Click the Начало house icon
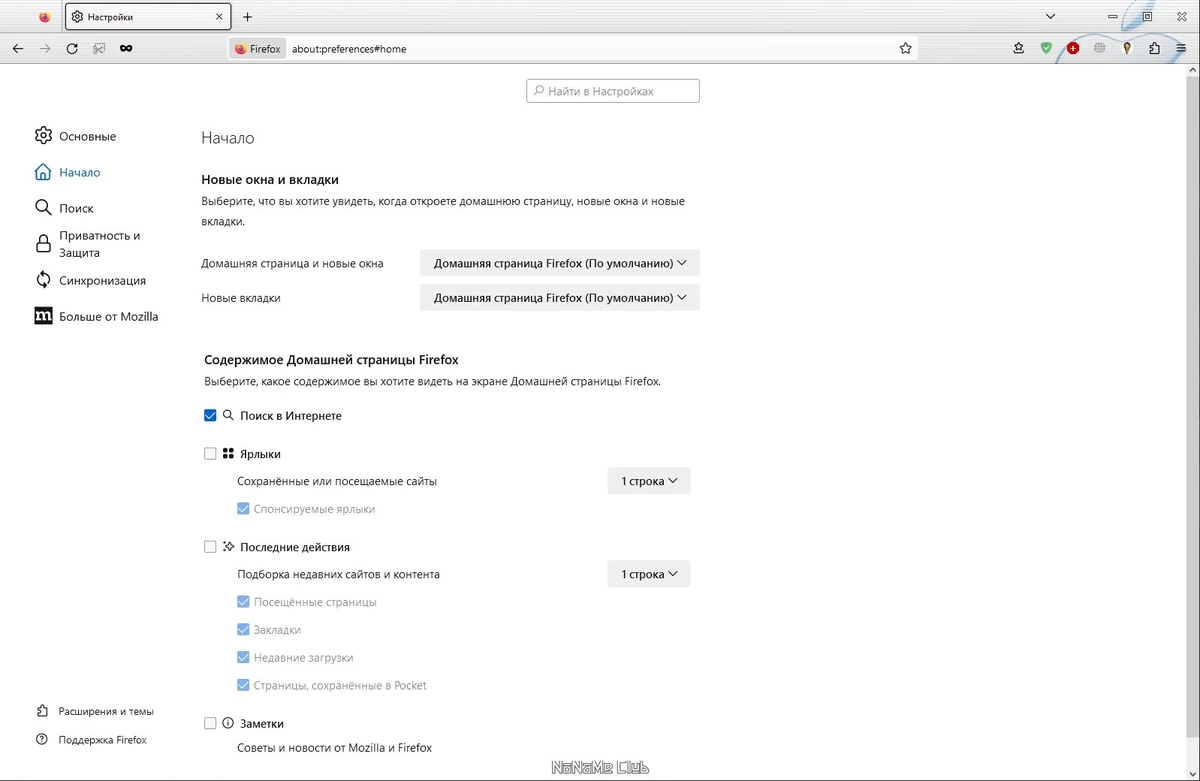Image resolution: width=1200 pixels, height=781 pixels. (x=43, y=172)
